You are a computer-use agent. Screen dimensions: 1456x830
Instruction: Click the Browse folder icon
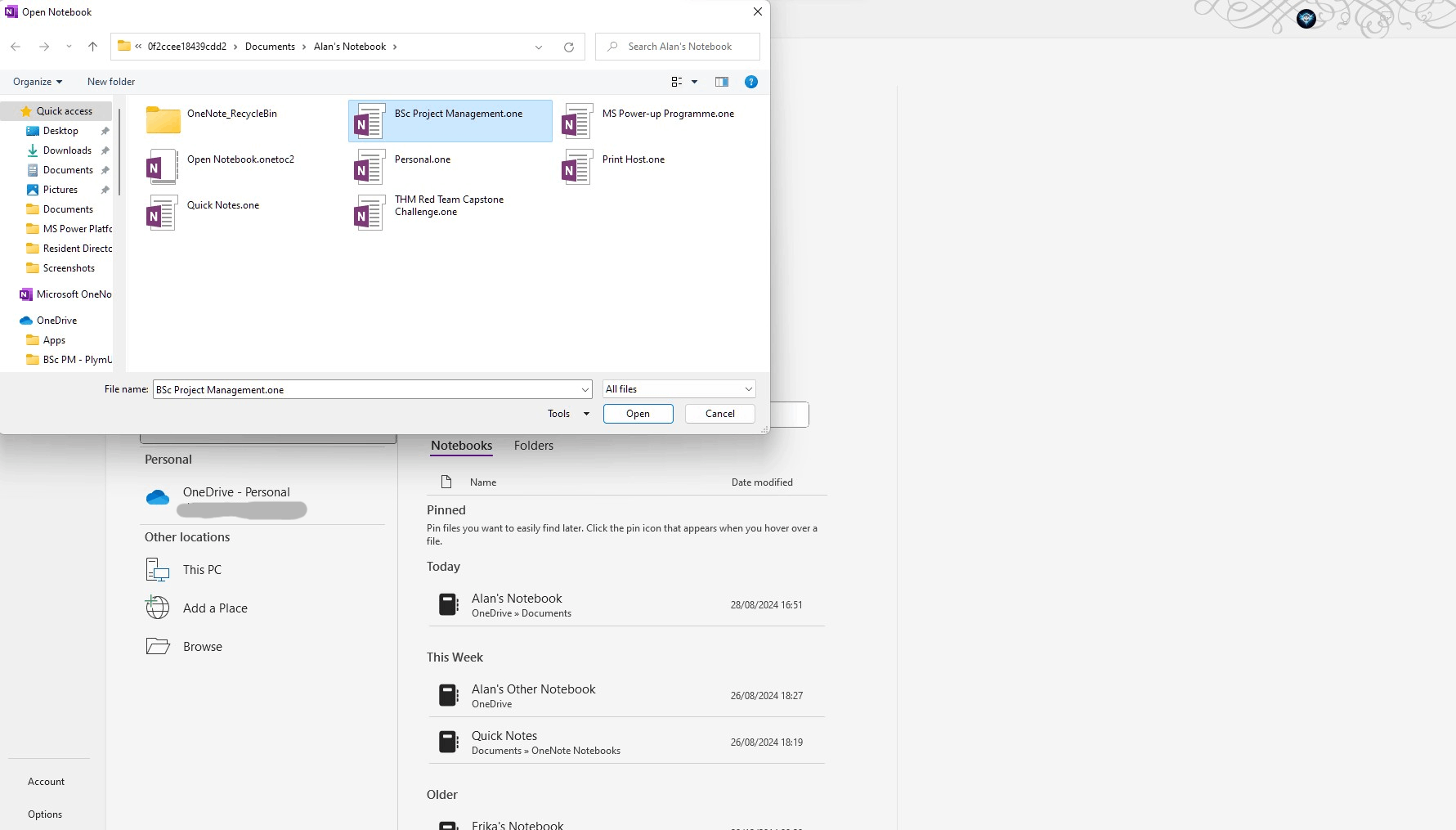coord(158,646)
